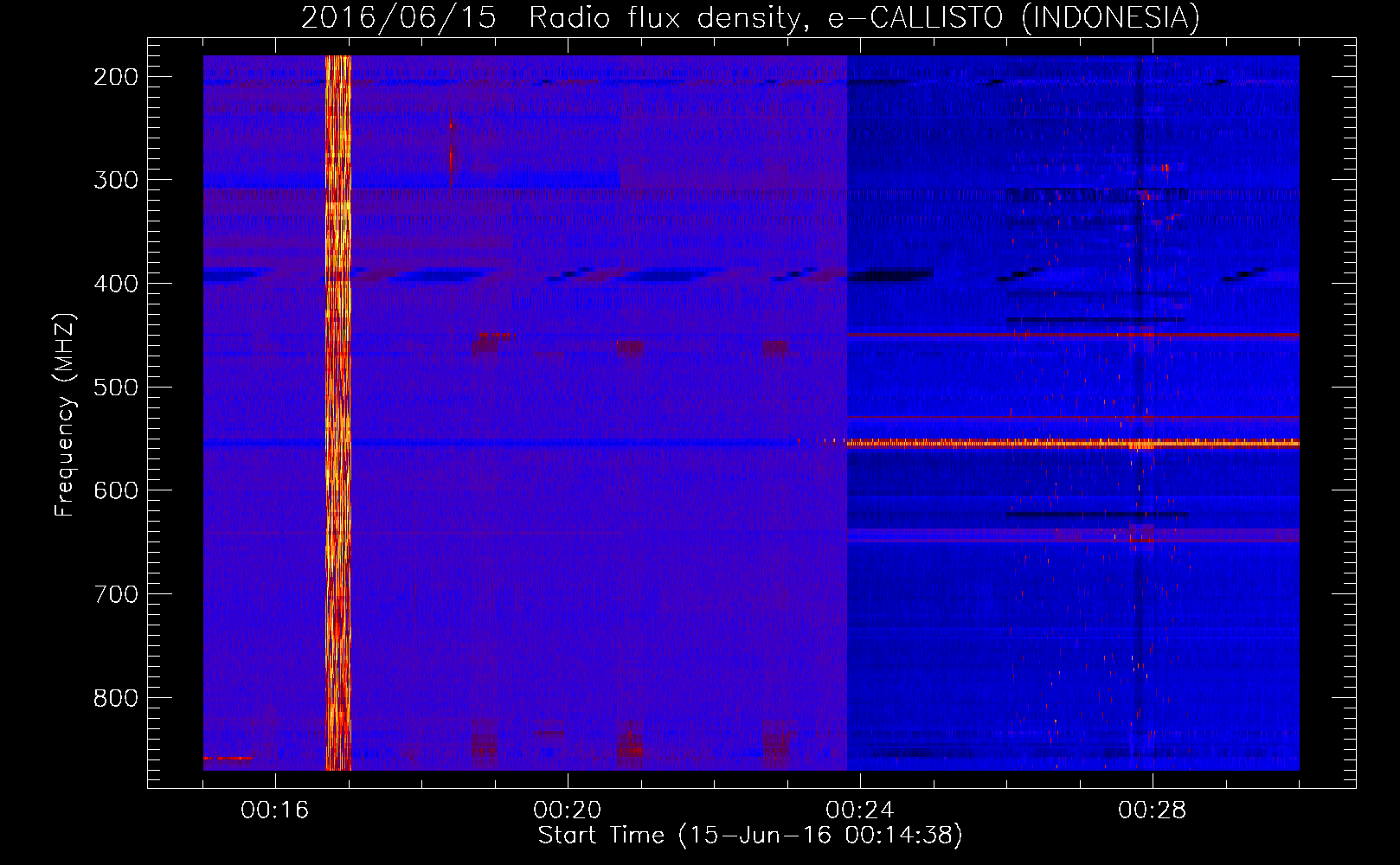The height and width of the screenshot is (865, 1400).
Task: Click the 300 frequency tick label
Action: pos(116,180)
